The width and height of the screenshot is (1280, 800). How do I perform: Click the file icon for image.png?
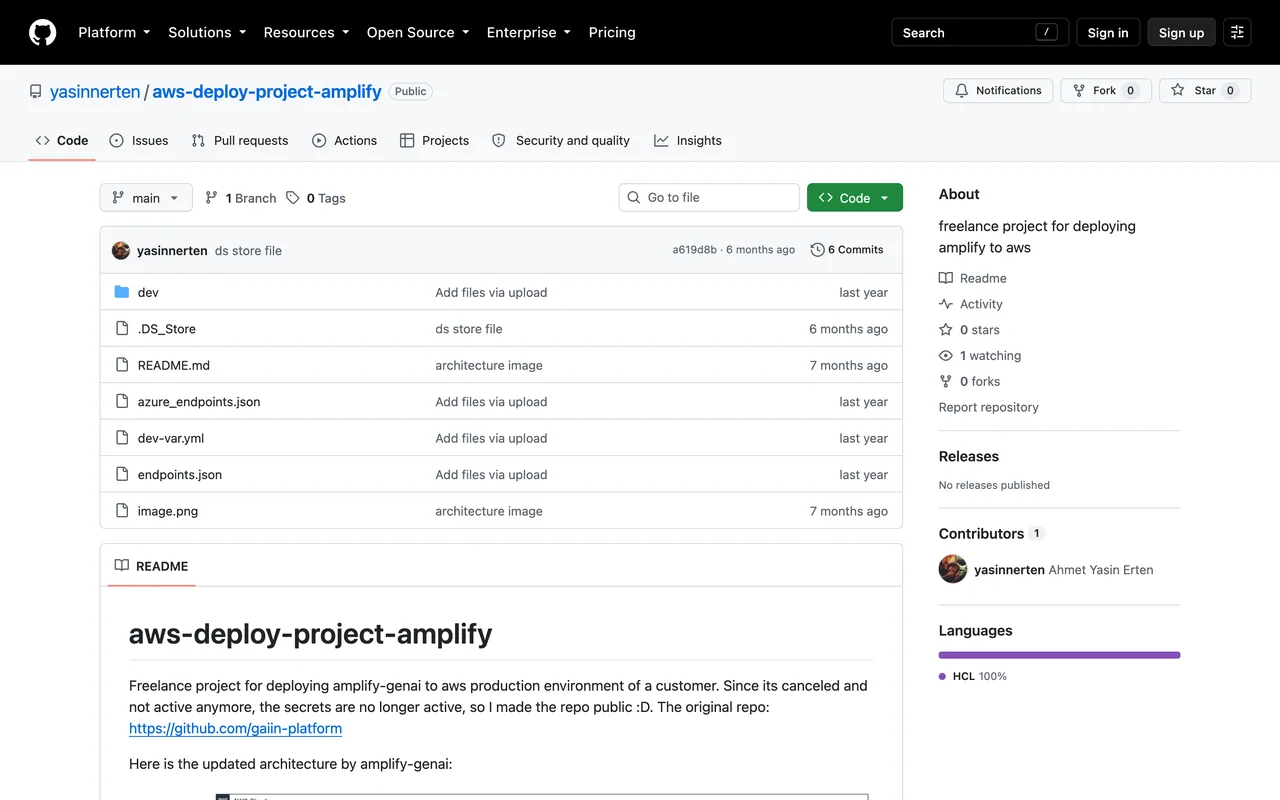click(x=122, y=511)
